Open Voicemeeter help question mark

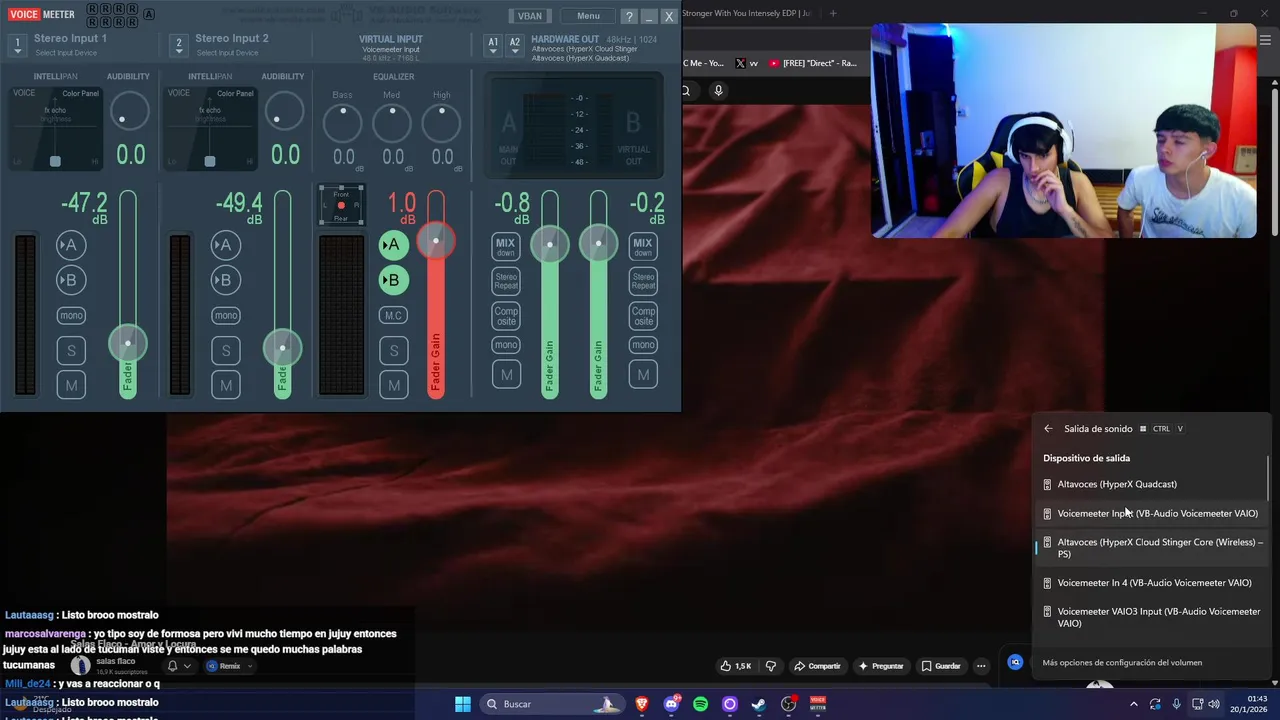pyautogui.click(x=629, y=16)
